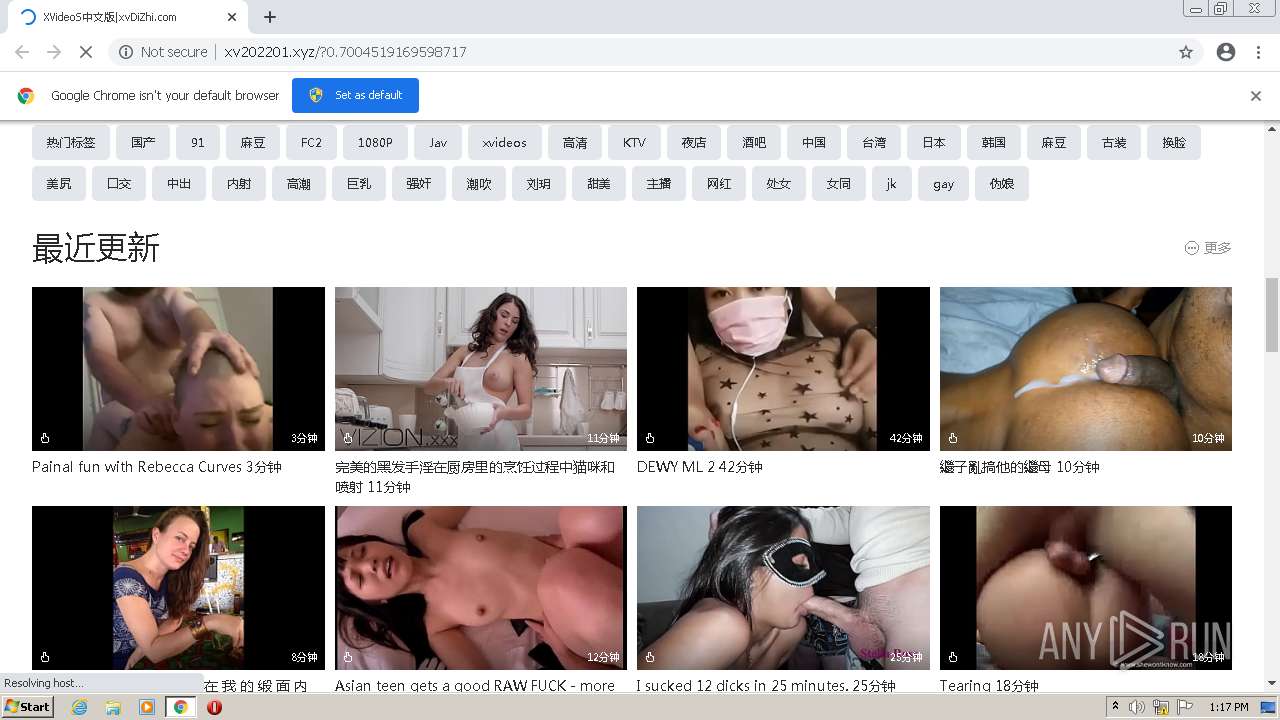The width and height of the screenshot is (1280, 720).
Task: Select the 主播 tag
Action: tap(659, 184)
